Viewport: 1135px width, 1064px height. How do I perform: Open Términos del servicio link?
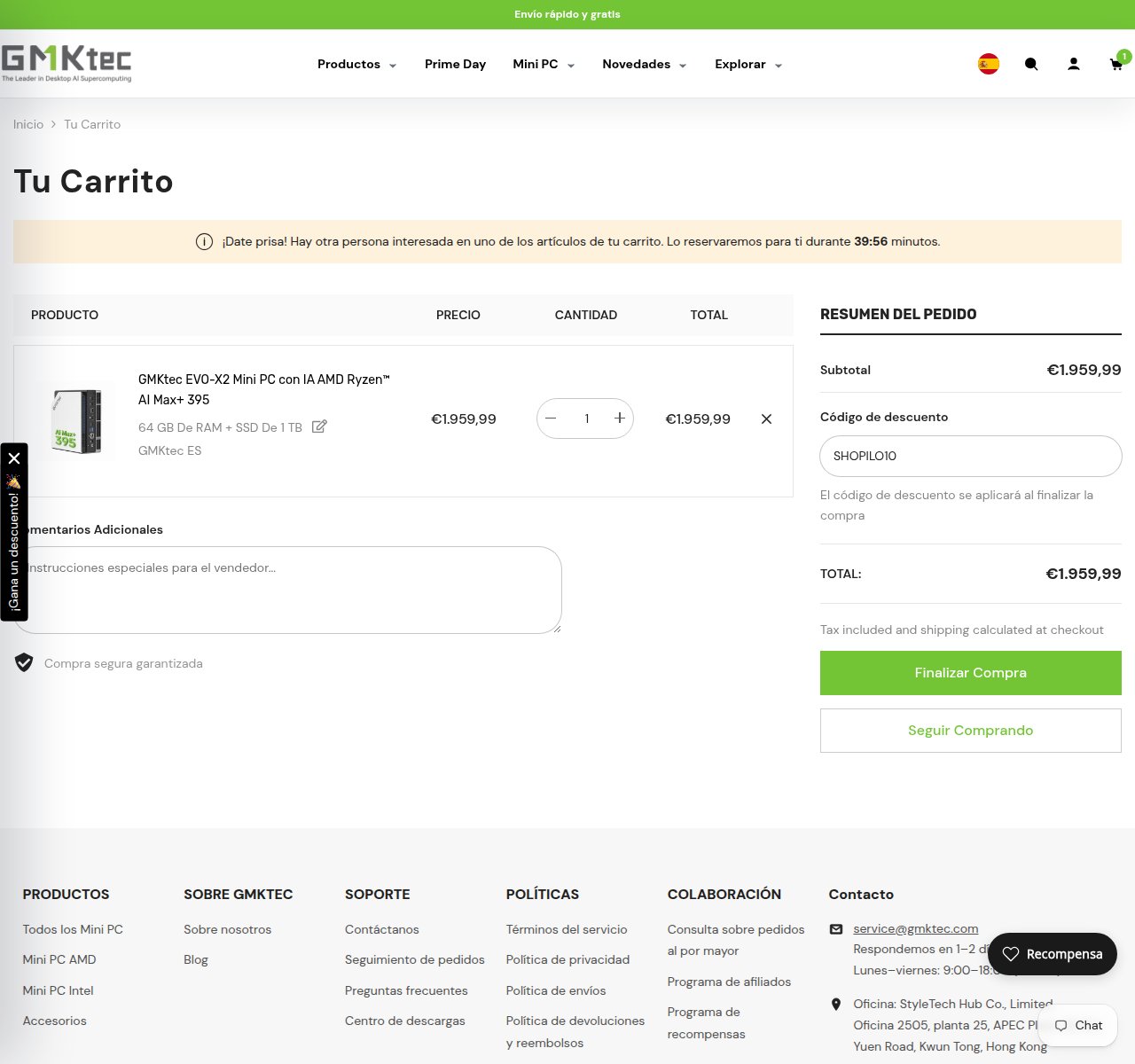pyautogui.click(x=567, y=929)
